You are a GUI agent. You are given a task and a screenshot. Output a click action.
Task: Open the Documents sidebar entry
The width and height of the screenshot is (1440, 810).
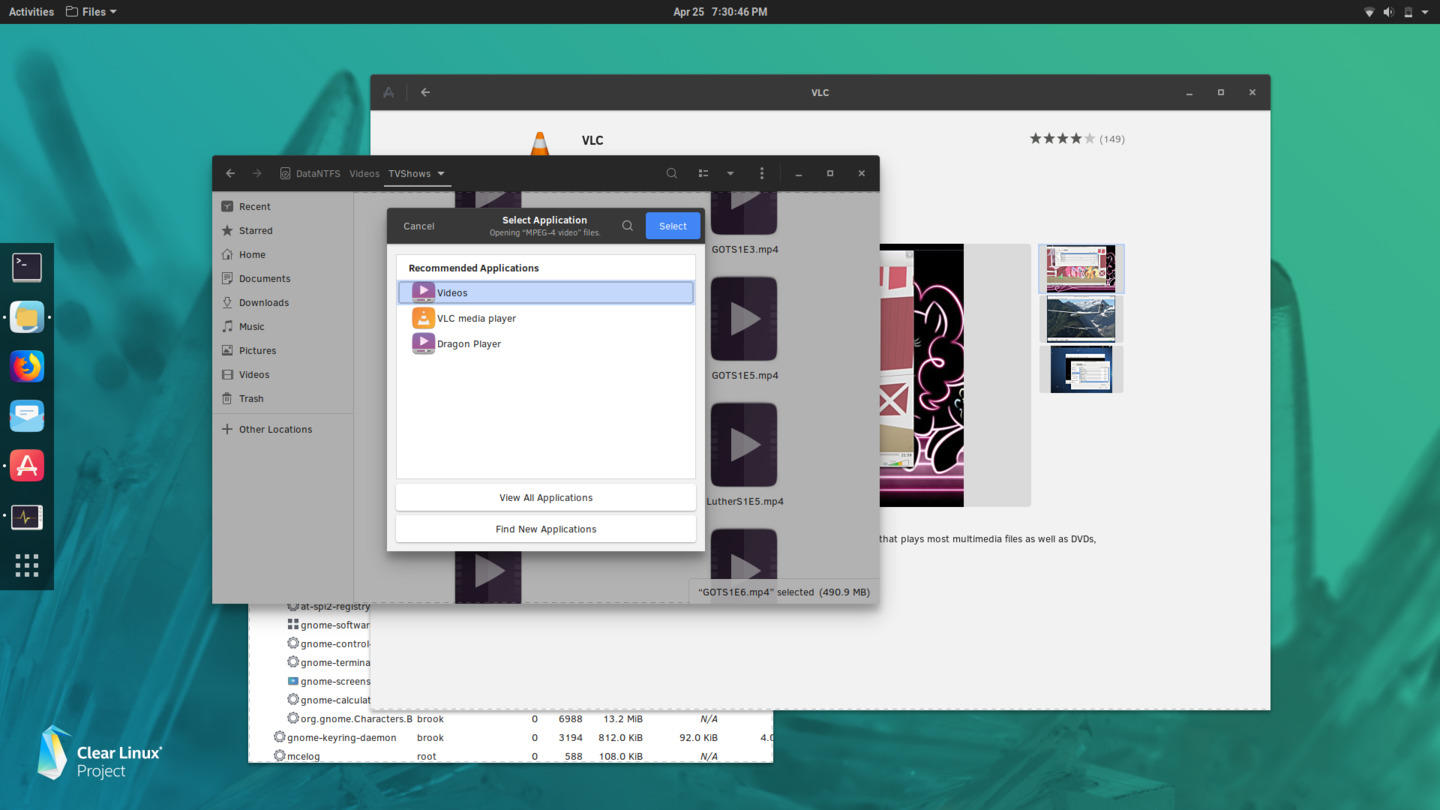coord(283,278)
